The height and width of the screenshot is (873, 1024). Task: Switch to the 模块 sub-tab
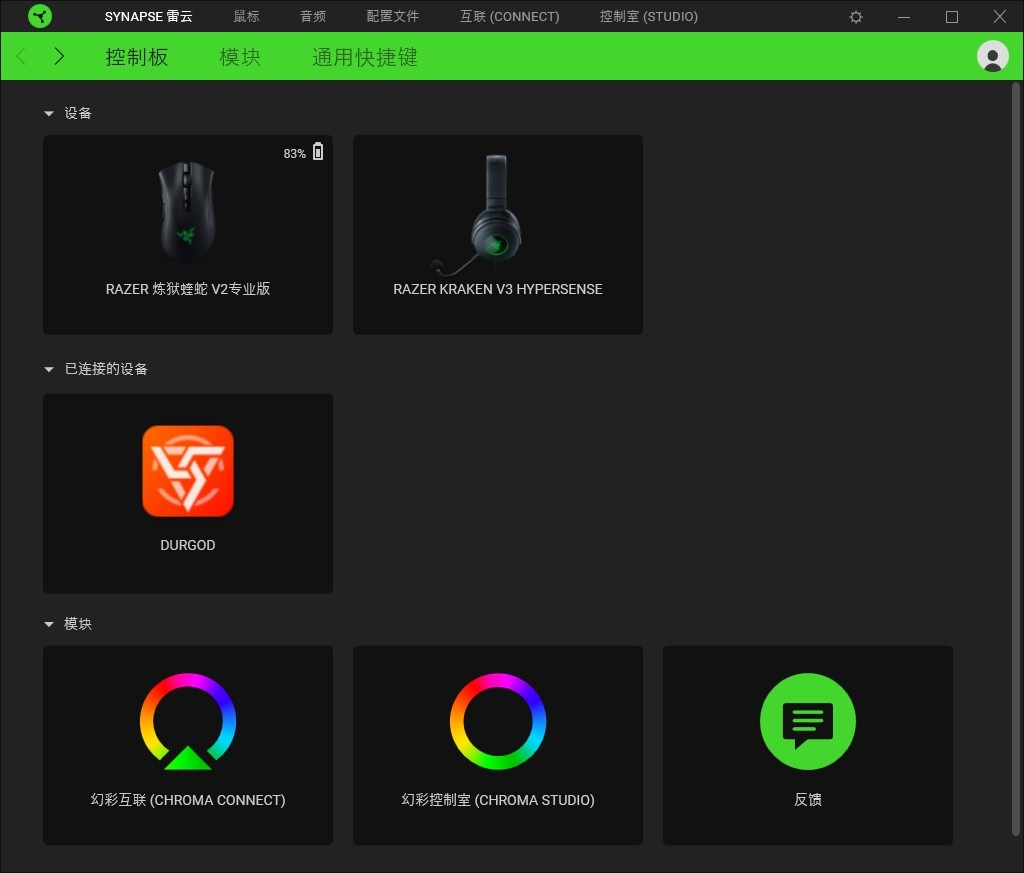point(240,57)
